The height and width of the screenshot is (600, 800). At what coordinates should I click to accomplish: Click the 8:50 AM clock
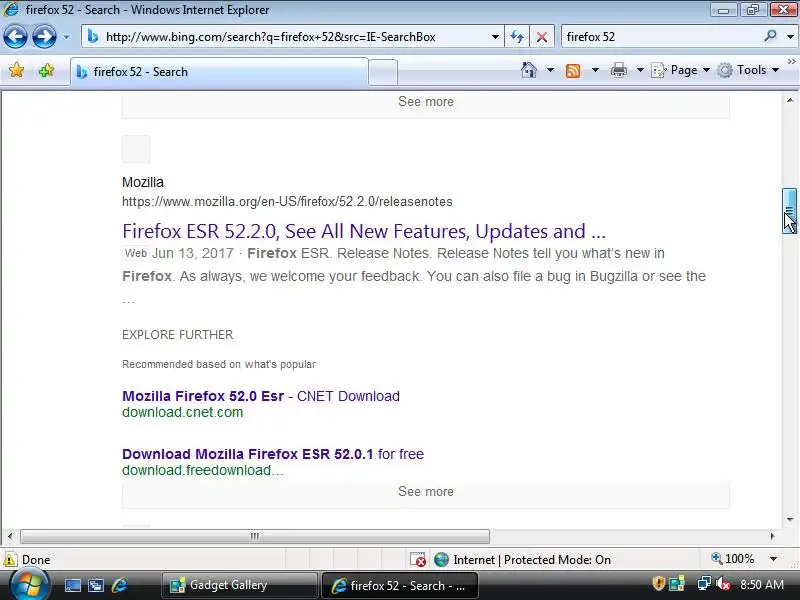coord(762,584)
